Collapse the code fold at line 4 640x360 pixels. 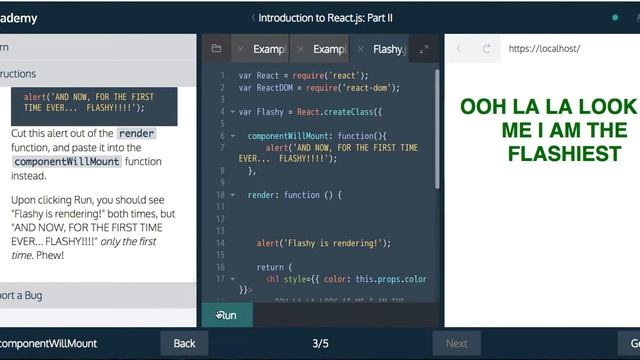coord(233,112)
